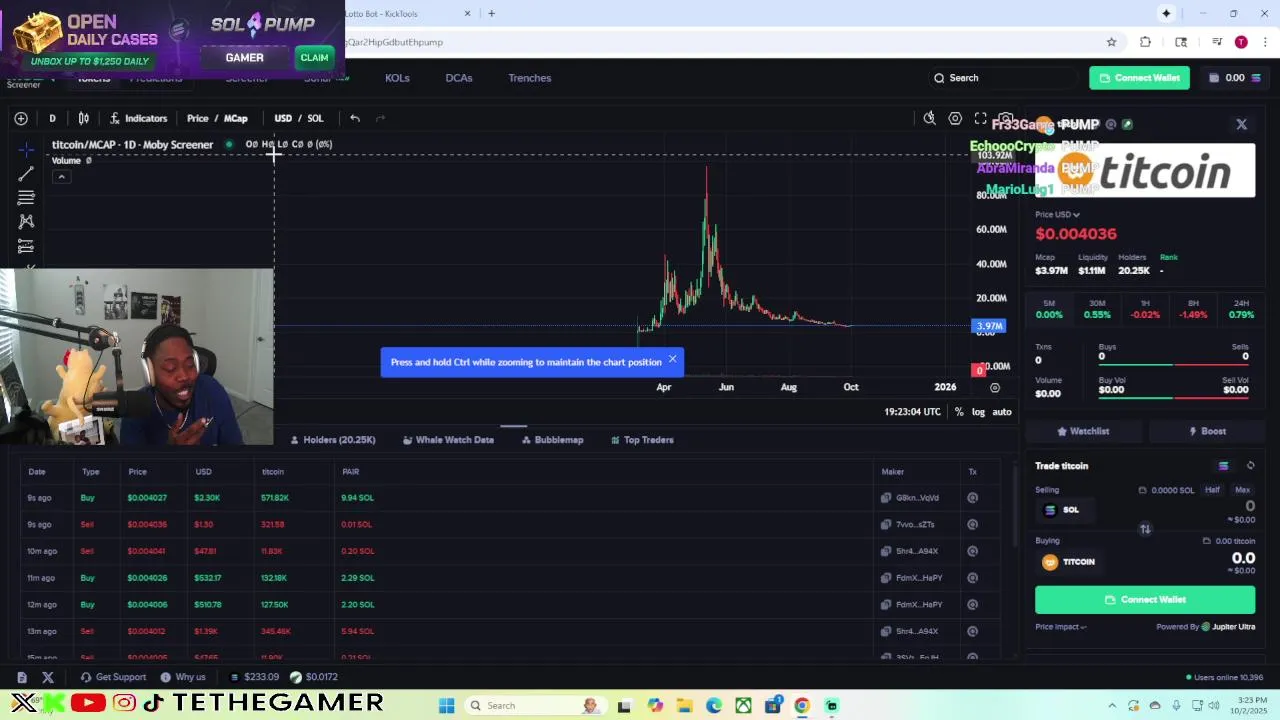Set selling amount to Half

pos(1212,490)
